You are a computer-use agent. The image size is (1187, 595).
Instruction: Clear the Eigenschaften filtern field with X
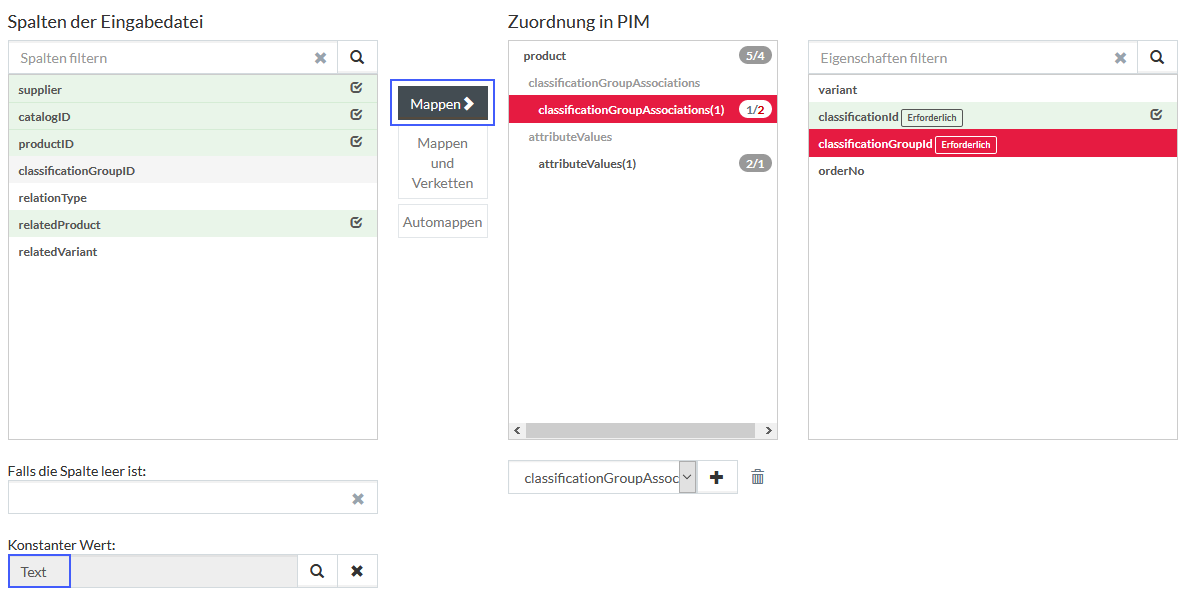pos(1120,58)
